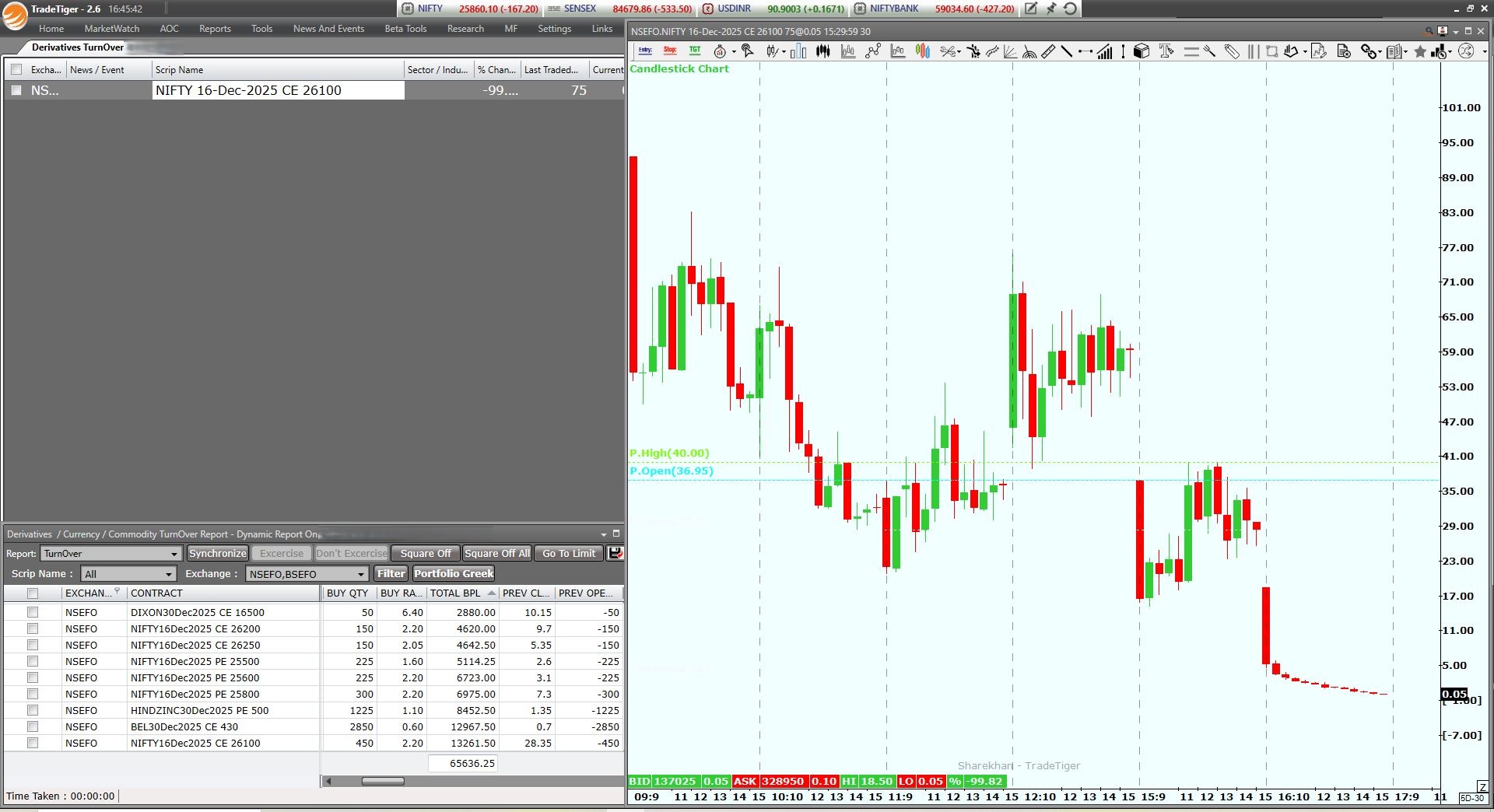
Task: Click the Entry price line icon
Action: (645, 51)
